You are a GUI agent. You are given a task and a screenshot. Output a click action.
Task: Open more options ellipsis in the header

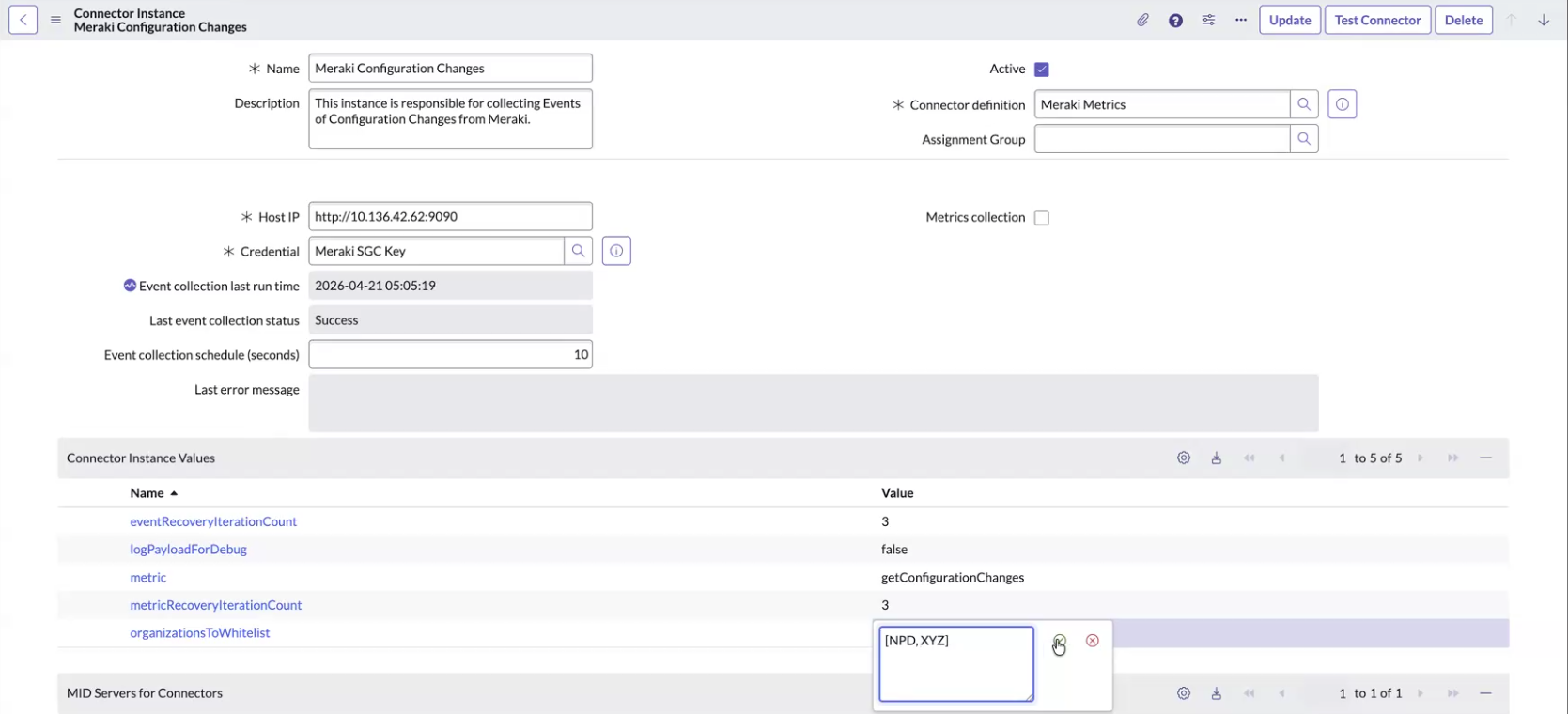pos(1241,20)
